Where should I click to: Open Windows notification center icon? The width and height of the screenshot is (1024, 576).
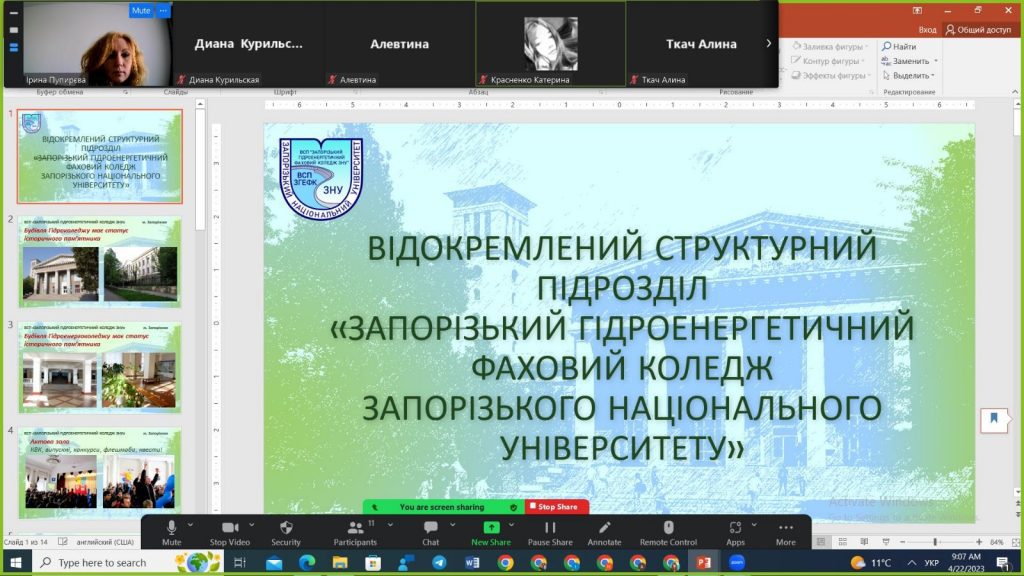(x=1004, y=562)
